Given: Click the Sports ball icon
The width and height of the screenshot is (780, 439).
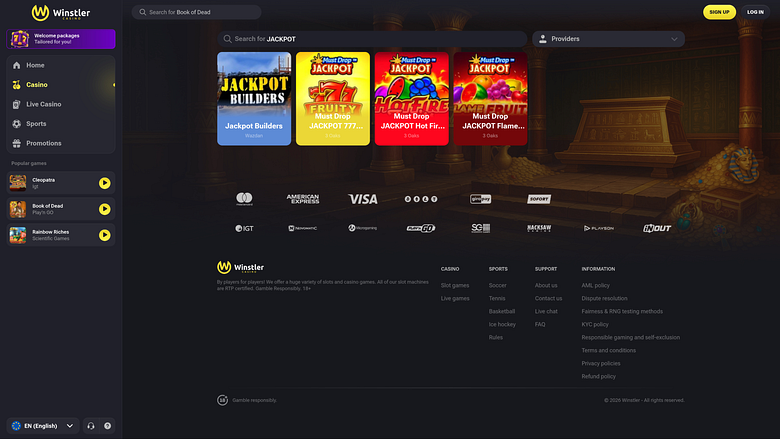Looking at the screenshot, I should [x=16, y=124].
